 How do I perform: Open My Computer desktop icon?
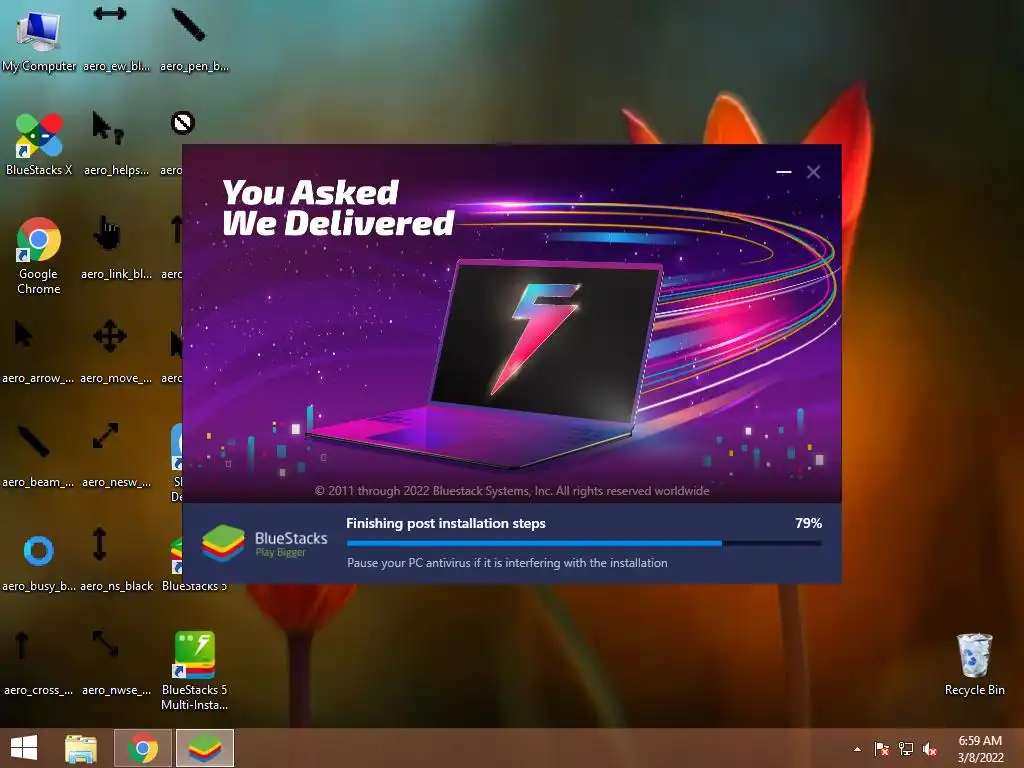pos(39,39)
